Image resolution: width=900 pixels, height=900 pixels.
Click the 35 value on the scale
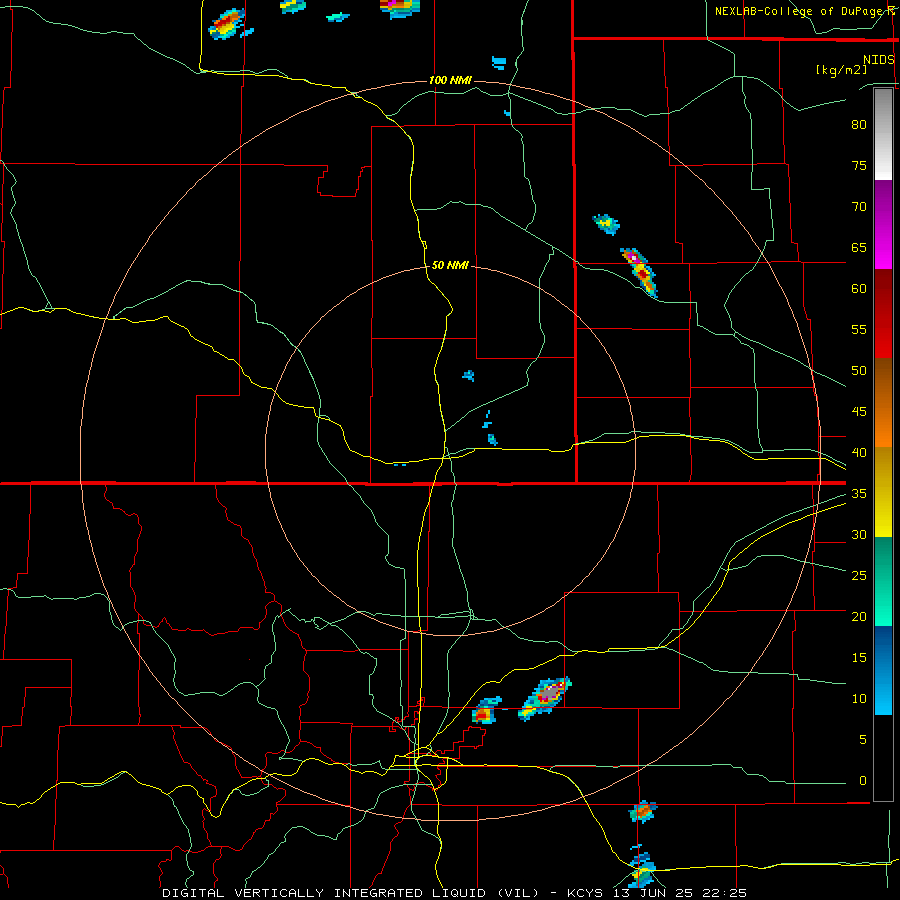coord(859,494)
